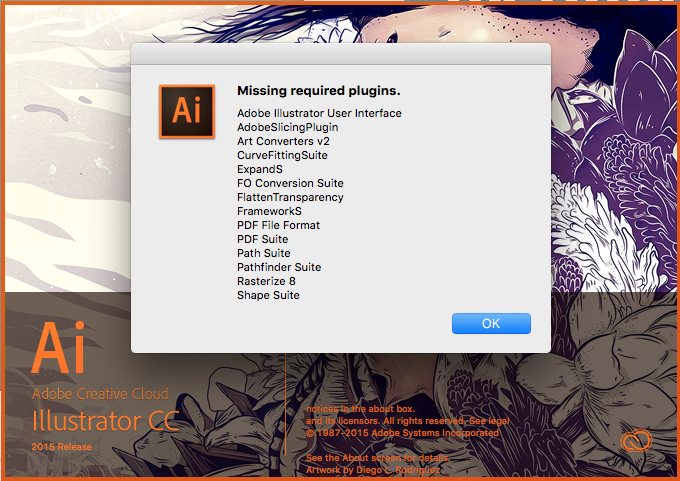
Task: Click the FO Conversion Suite entry
Action: click(x=290, y=183)
